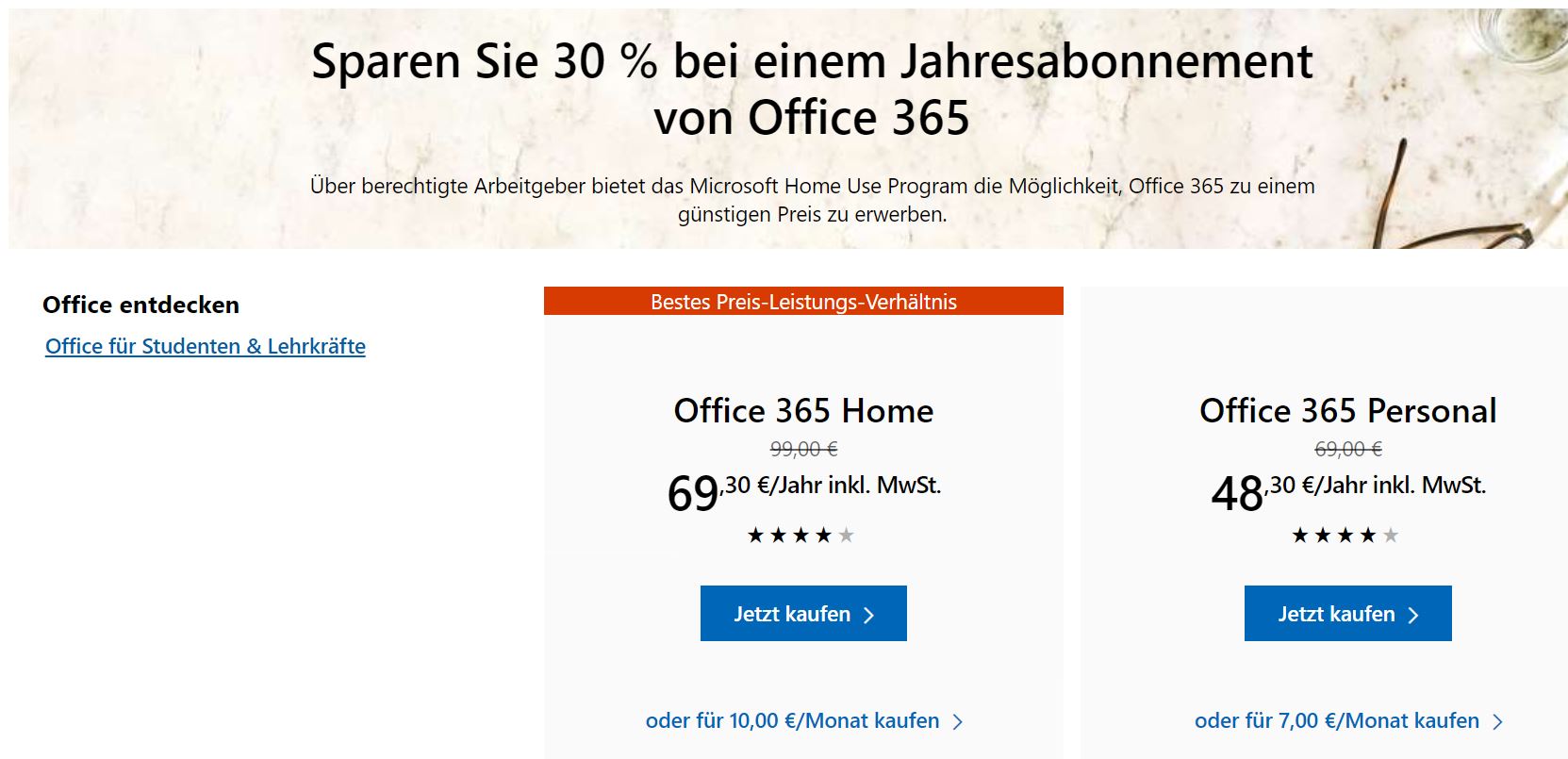Select the Office 365 Personal product title
The image size is (1568, 759).
[1347, 411]
